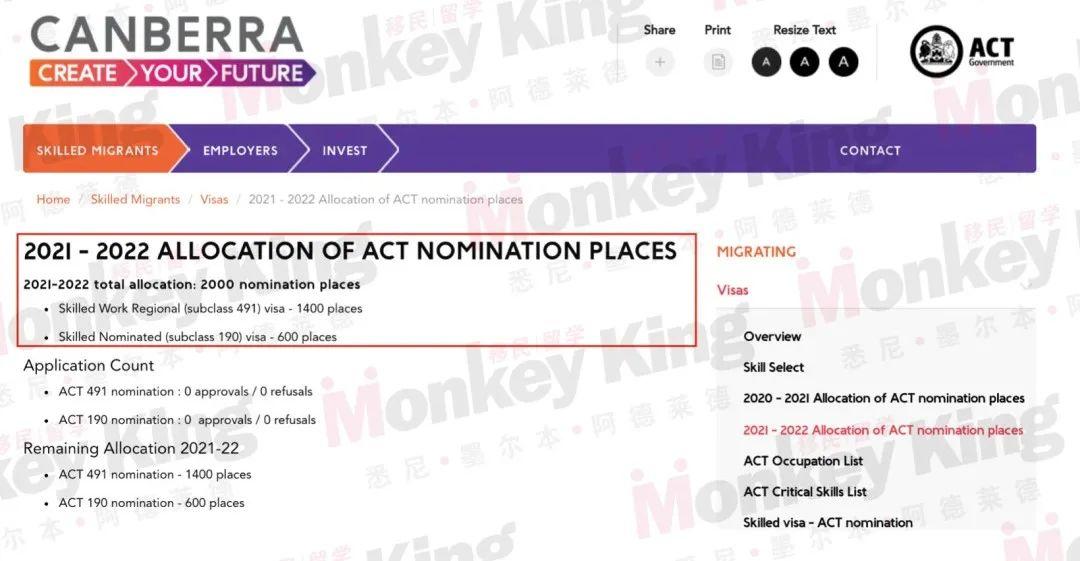Open the Skill Select sidebar link
The image size is (1080, 561).
[773, 367]
